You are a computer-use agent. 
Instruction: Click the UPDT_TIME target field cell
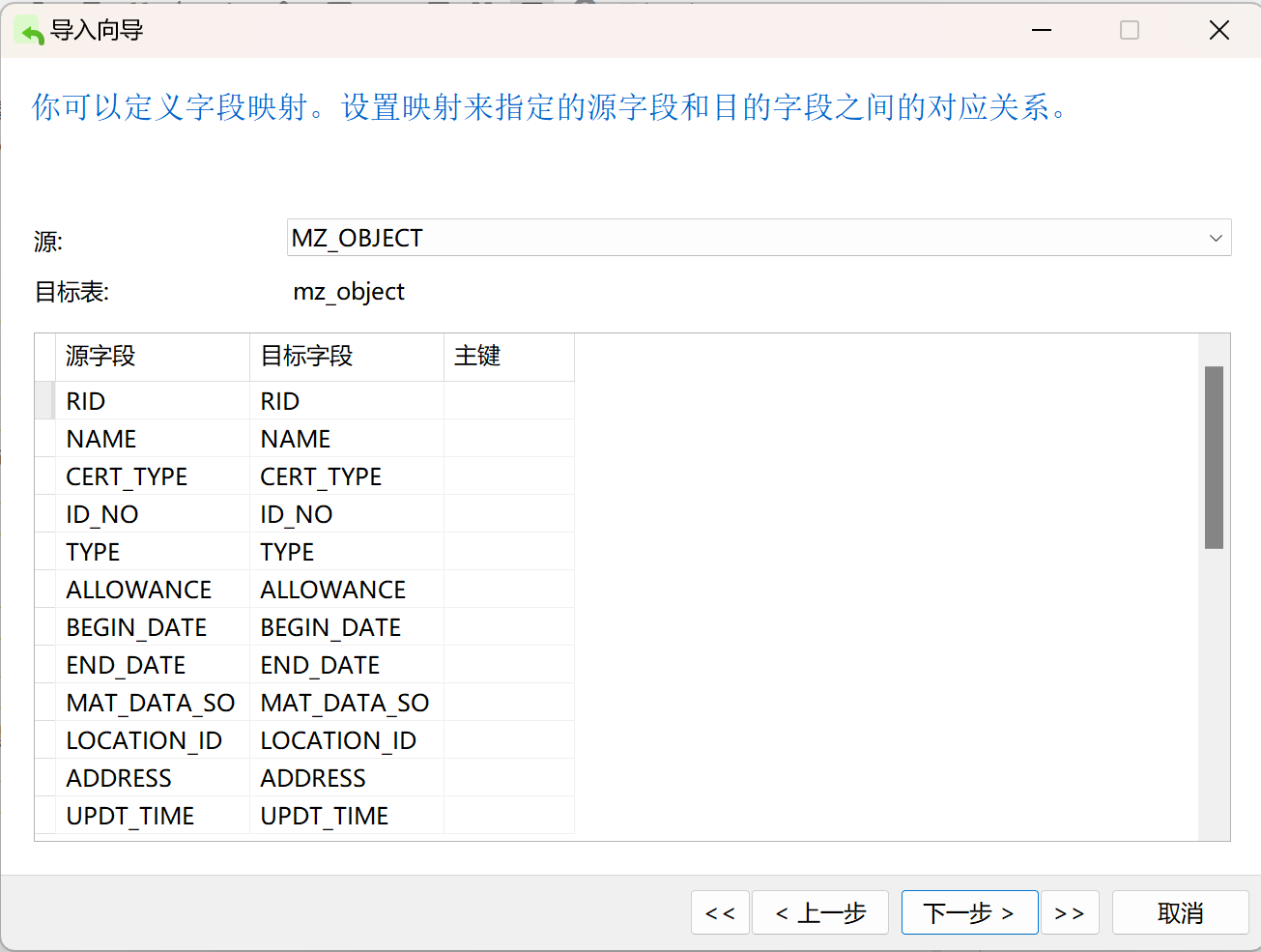(x=347, y=816)
